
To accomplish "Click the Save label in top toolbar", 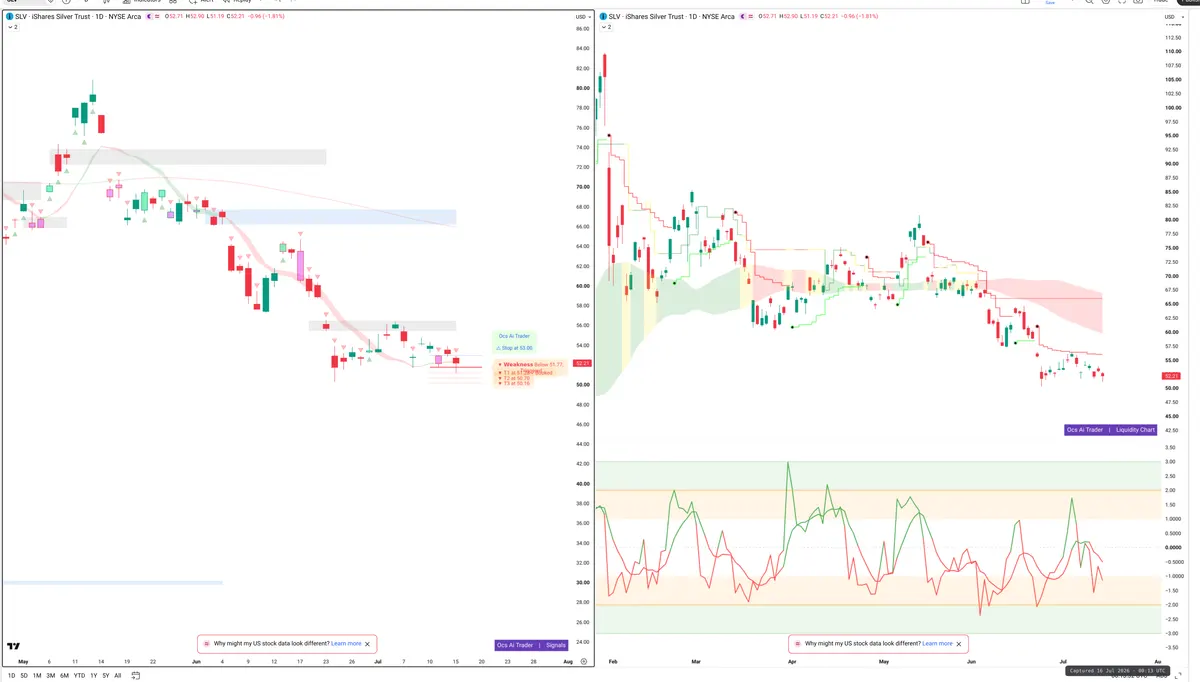I will pos(1050,3).
